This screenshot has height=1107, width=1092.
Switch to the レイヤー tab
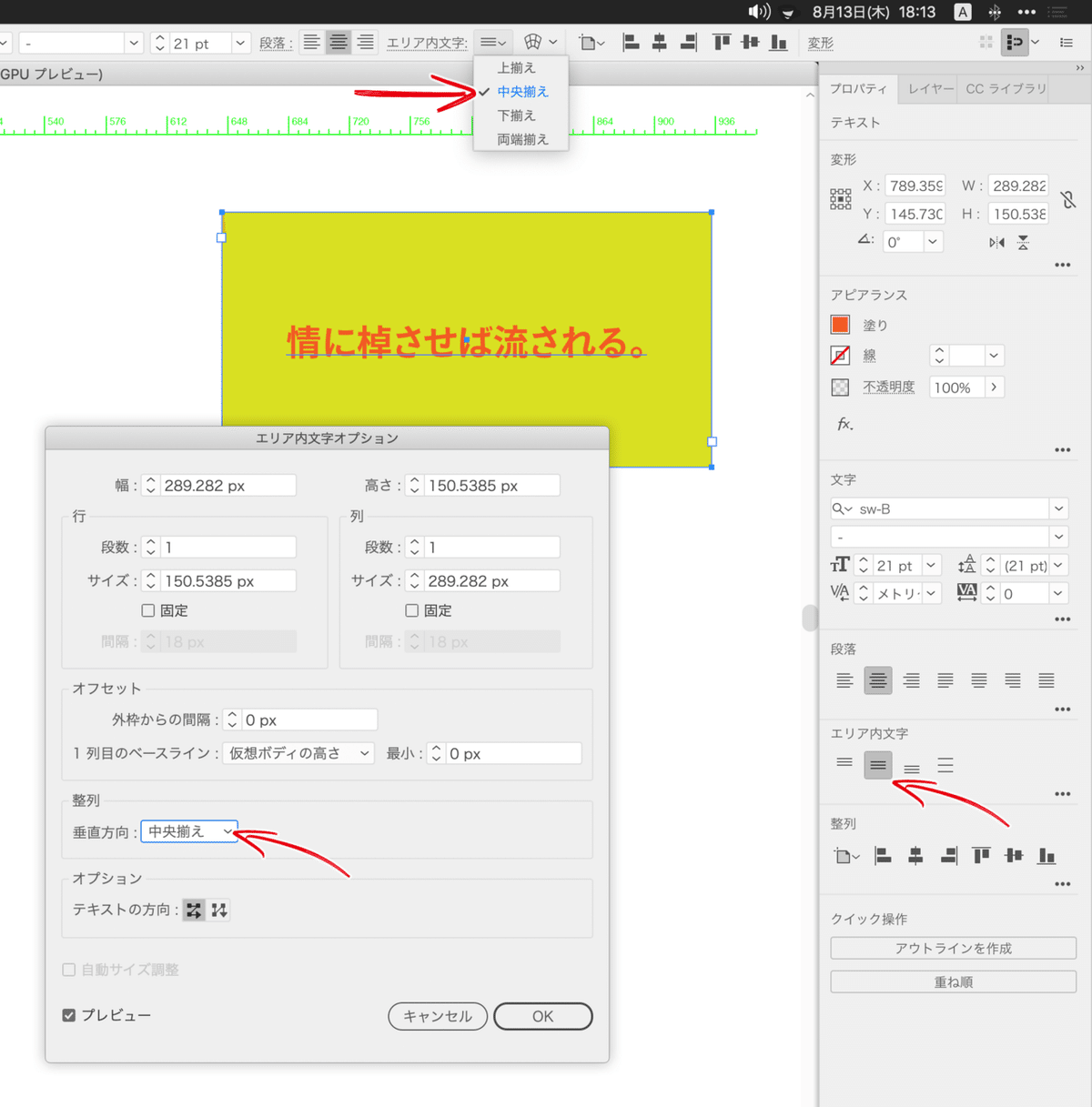coord(929,88)
